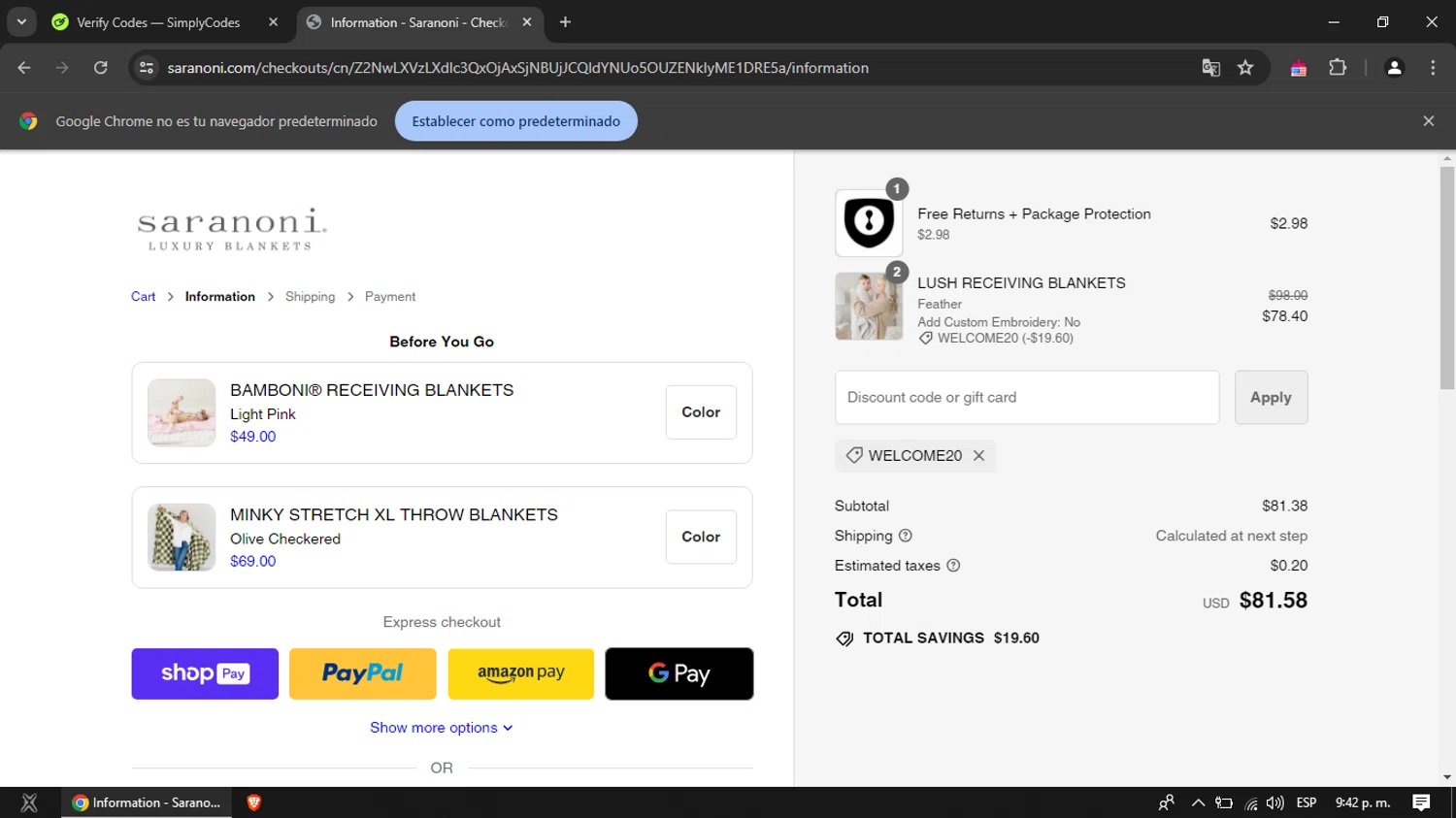Open Chrome's three-dot menu
Viewport: 1456px width, 818px height.
[1433, 68]
